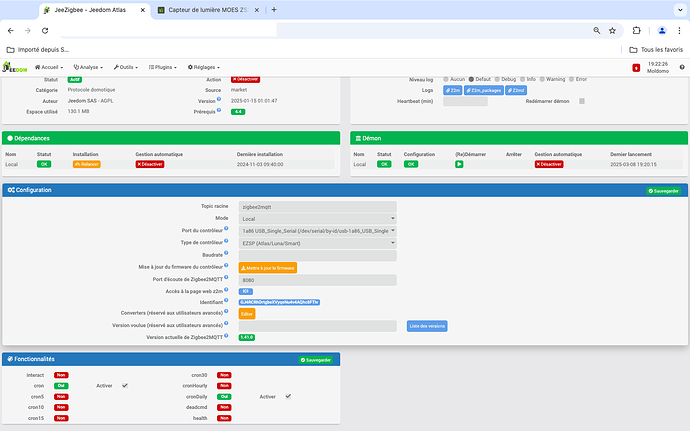Click Relancer dependencies button
This screenshot has height=431, width=690.
click(87, 164)
